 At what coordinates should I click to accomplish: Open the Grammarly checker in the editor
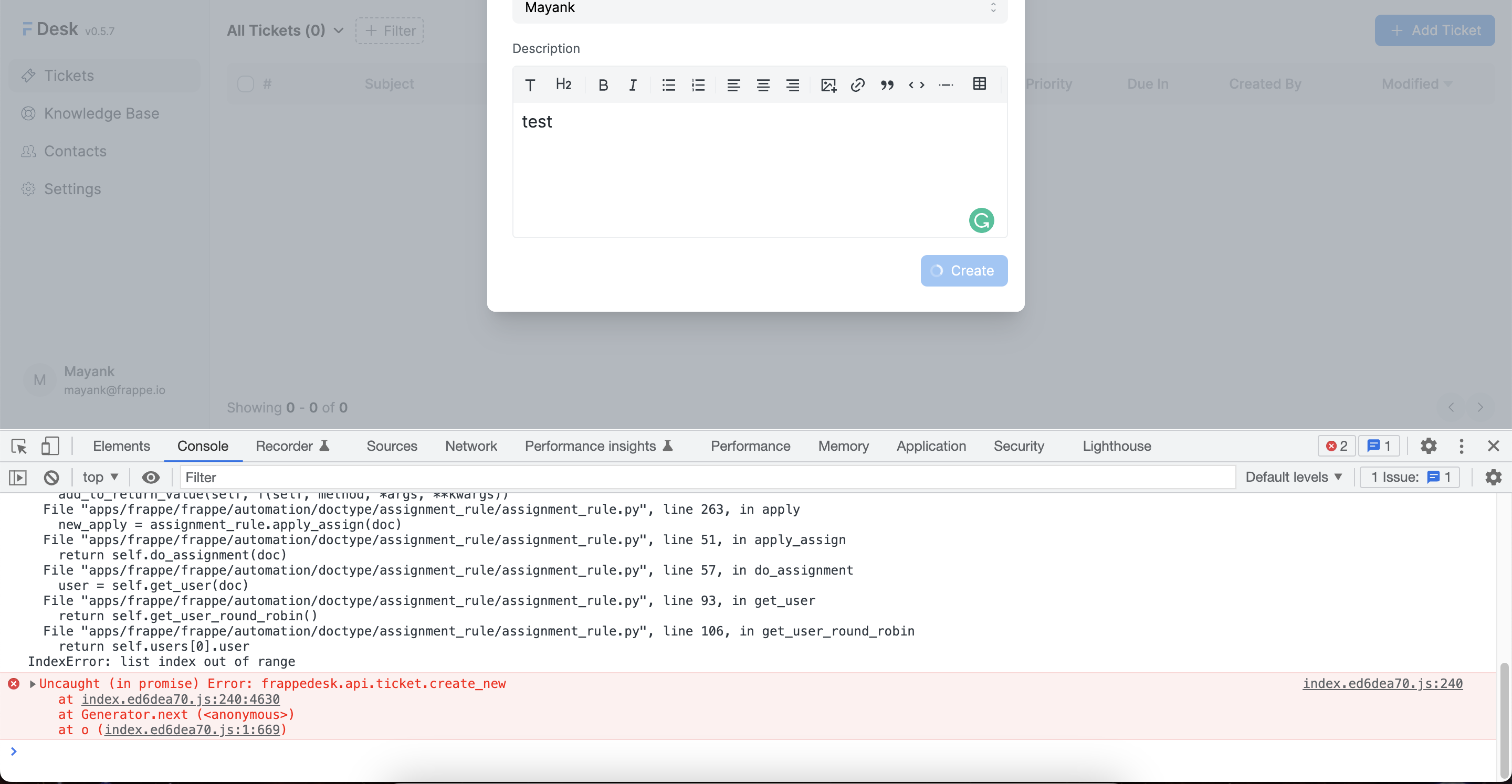(x=981, y=220)
